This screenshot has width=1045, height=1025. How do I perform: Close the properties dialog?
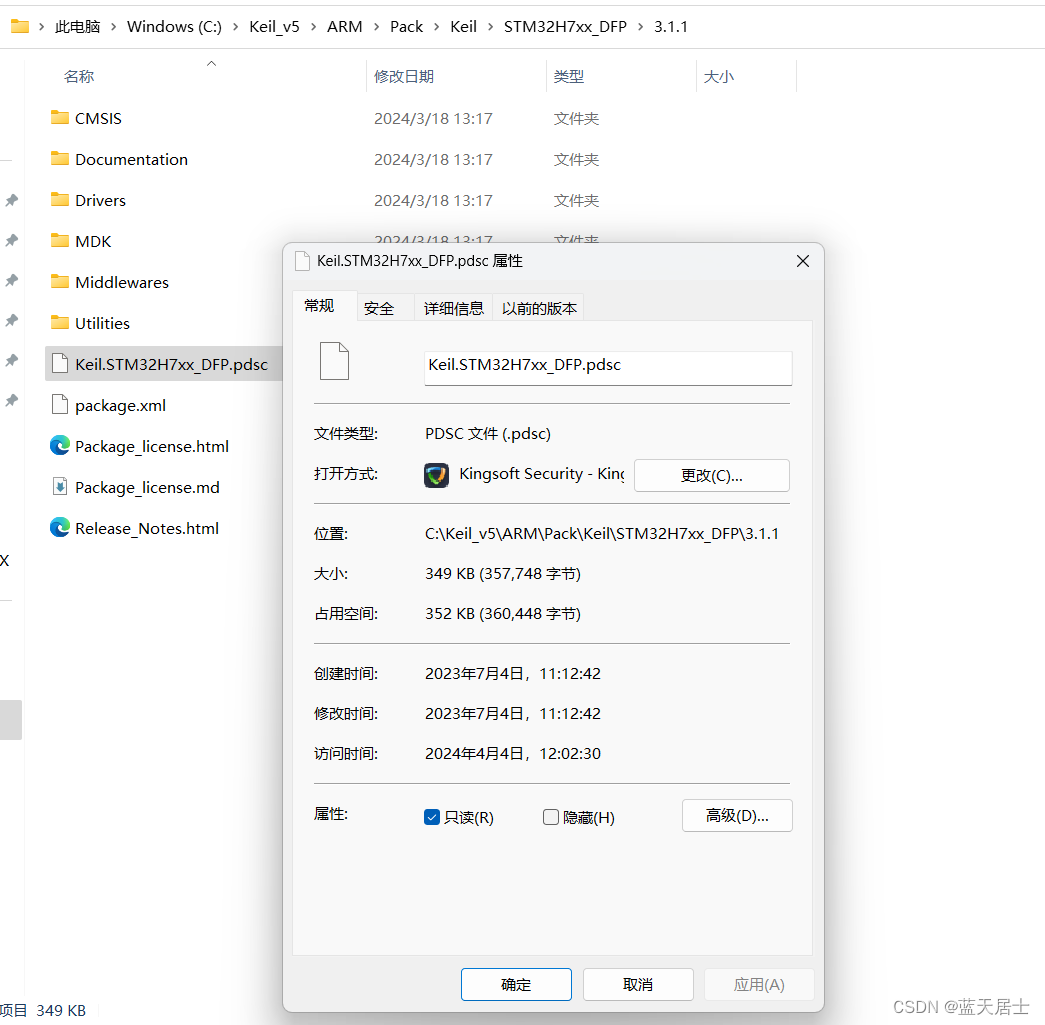[x=803, y=261]
